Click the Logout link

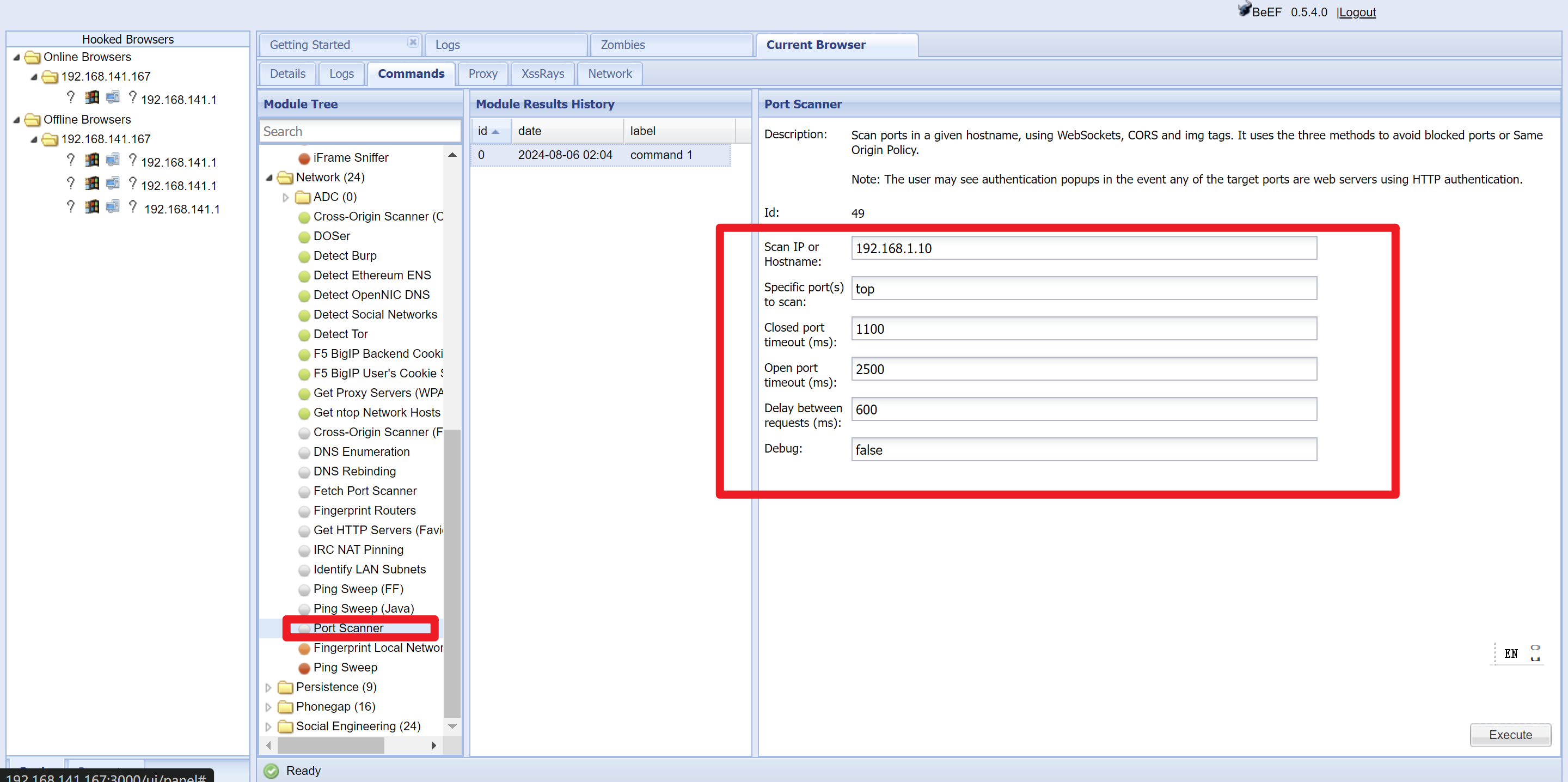click(1357, 12)
